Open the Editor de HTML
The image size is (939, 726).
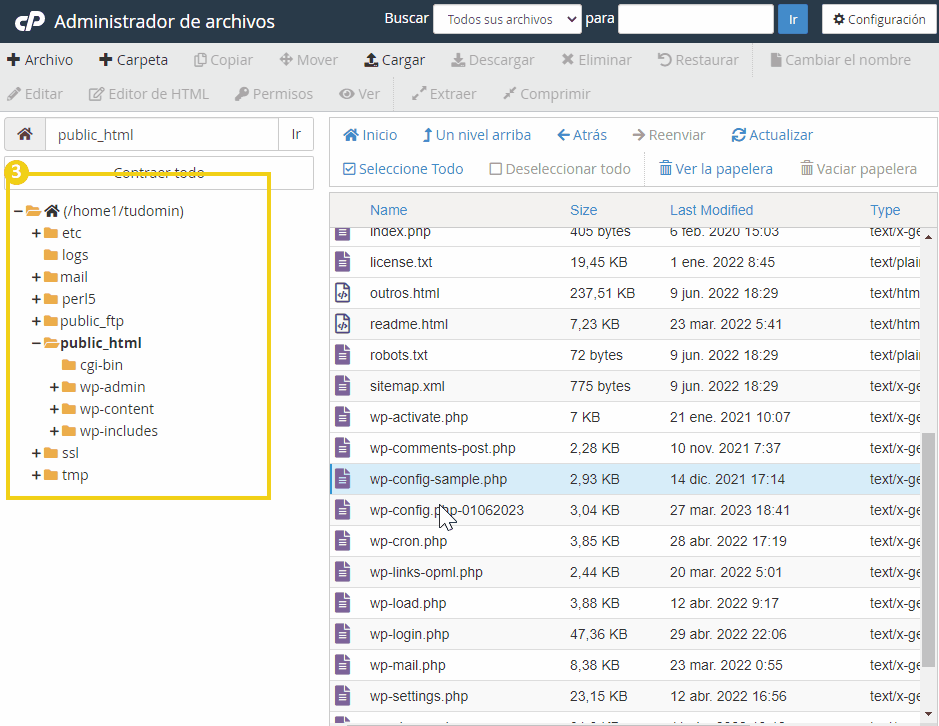pos(149,94)
